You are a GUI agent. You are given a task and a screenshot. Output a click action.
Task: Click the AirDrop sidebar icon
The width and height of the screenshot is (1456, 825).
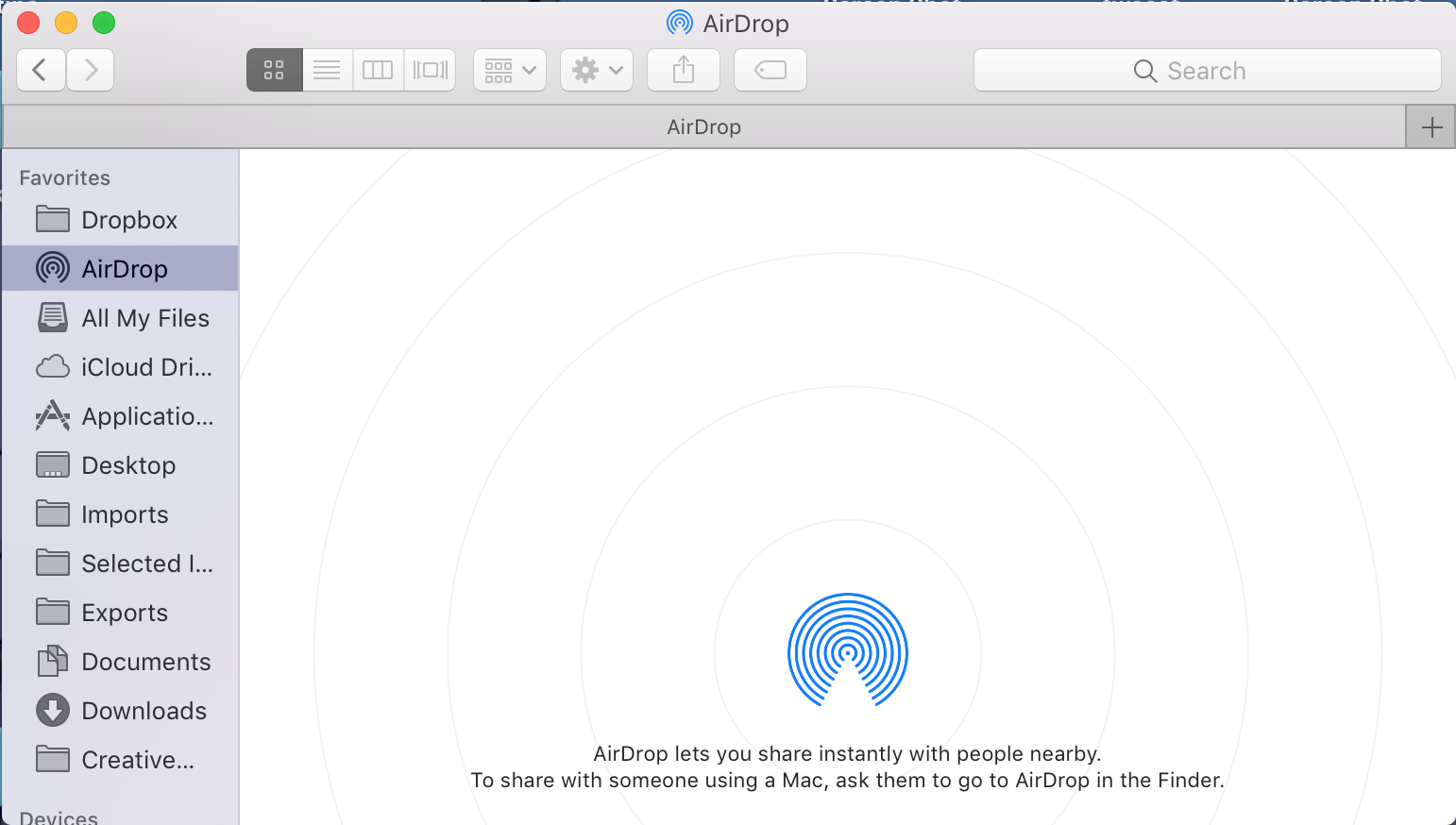(53, 269)
